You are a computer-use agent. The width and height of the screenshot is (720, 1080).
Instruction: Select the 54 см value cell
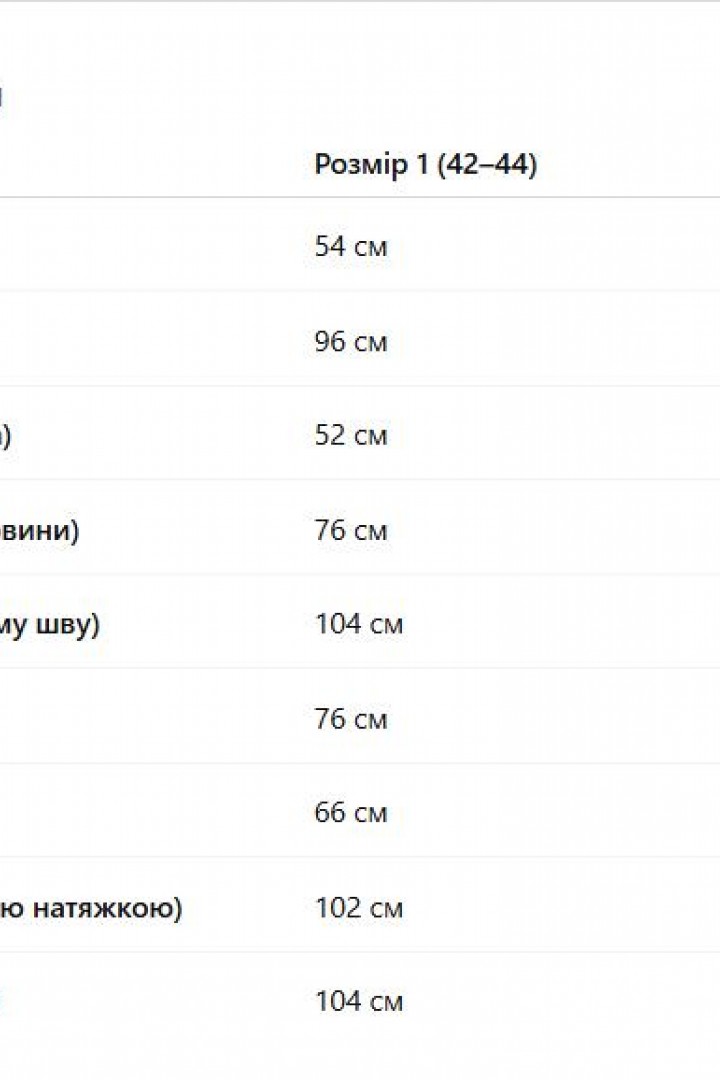point(351,246)
